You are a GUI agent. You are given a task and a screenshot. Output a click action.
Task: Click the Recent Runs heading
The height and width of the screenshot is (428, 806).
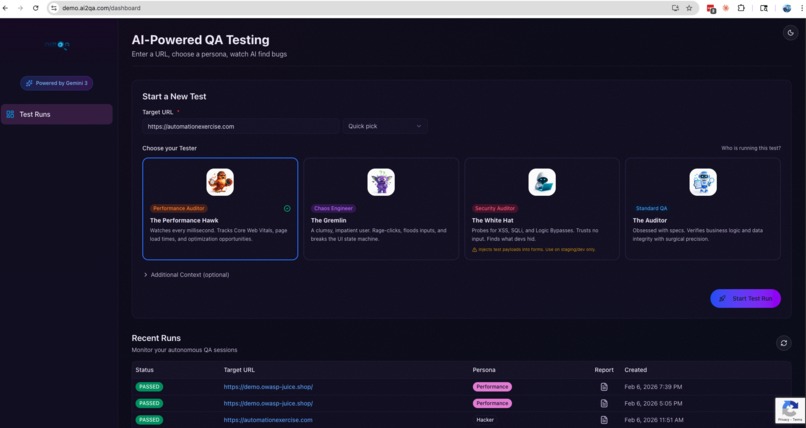(156, 338)
